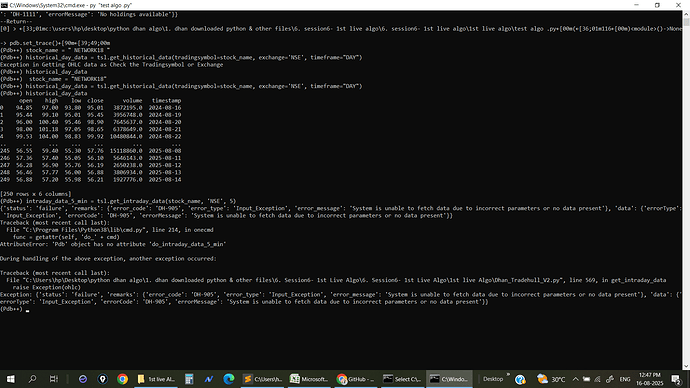Open Task View in taskbar
Viewport: 690px width, 388px height.
[54, 379]
